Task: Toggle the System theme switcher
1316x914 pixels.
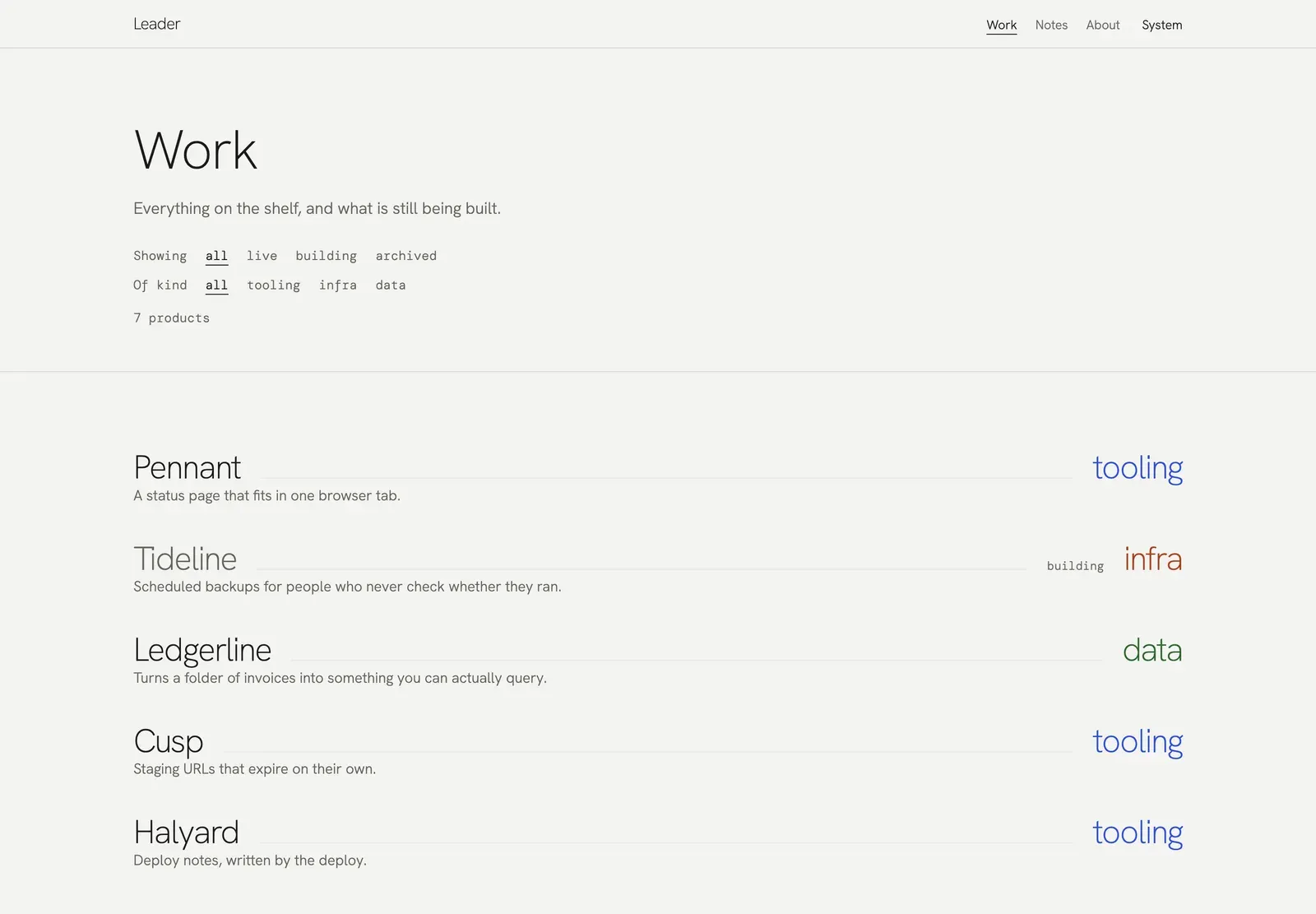Action: pos(1161,25)
